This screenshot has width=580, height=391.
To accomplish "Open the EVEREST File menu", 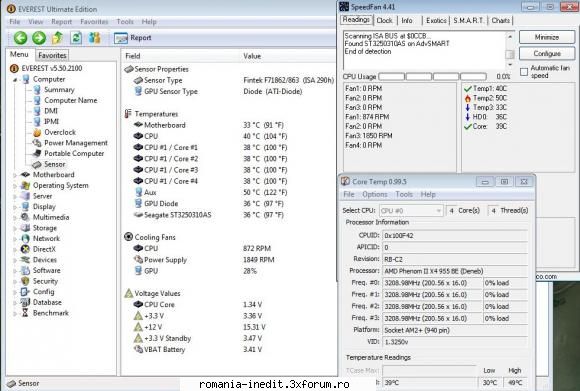I will pos(15,22).
